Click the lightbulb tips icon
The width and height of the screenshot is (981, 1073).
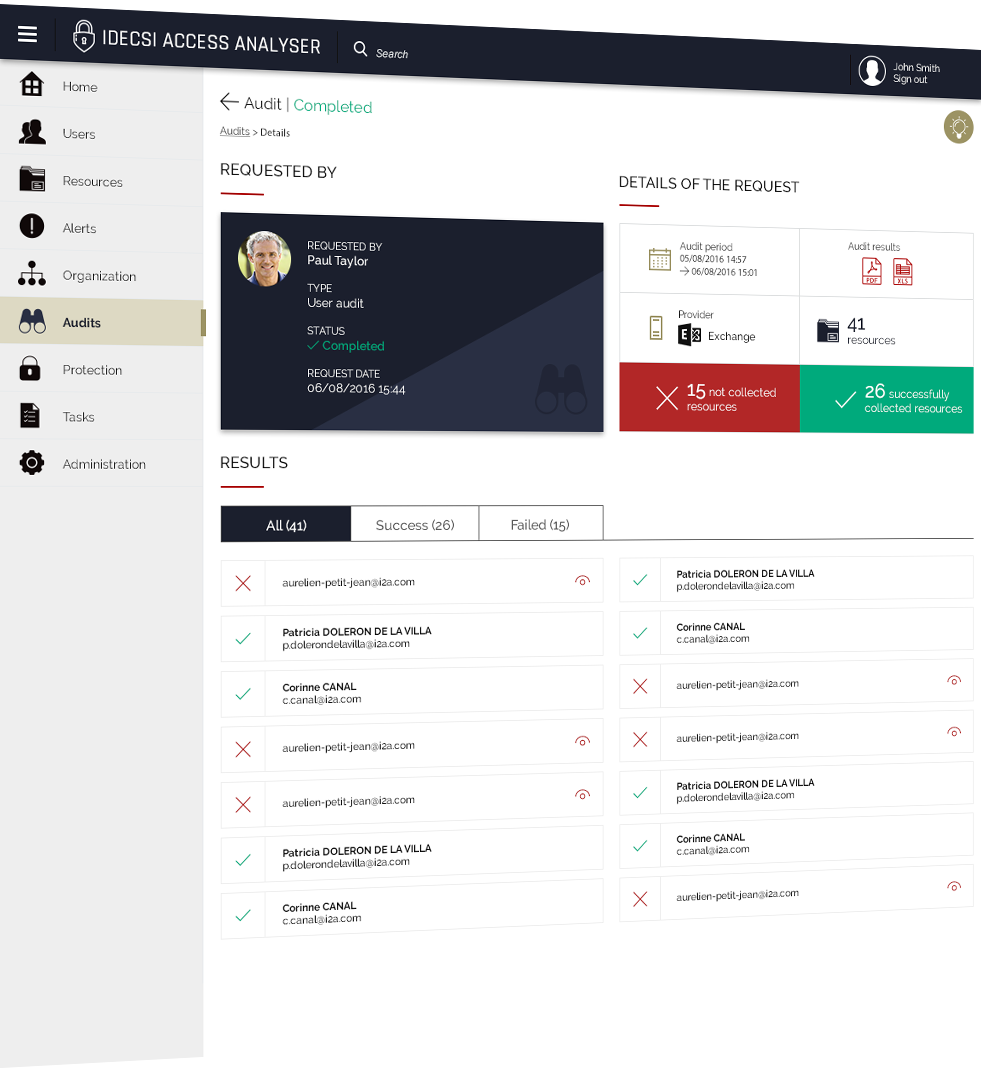[x=958, y=127]
